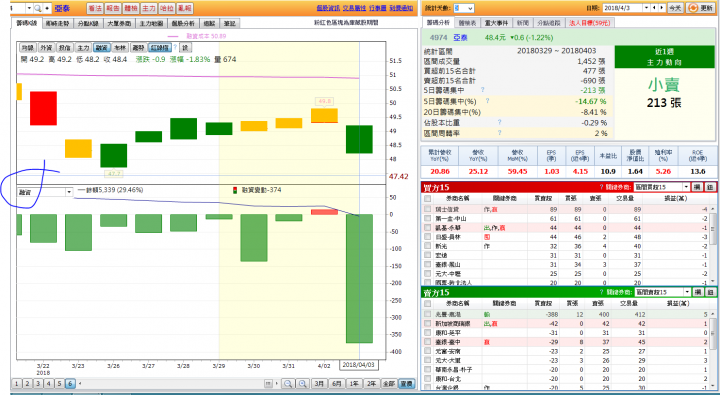The width and height of the screenshot is (720, 395).
Task: Open the stock code dropdown arrow at top left
Action: click(28, 8)
